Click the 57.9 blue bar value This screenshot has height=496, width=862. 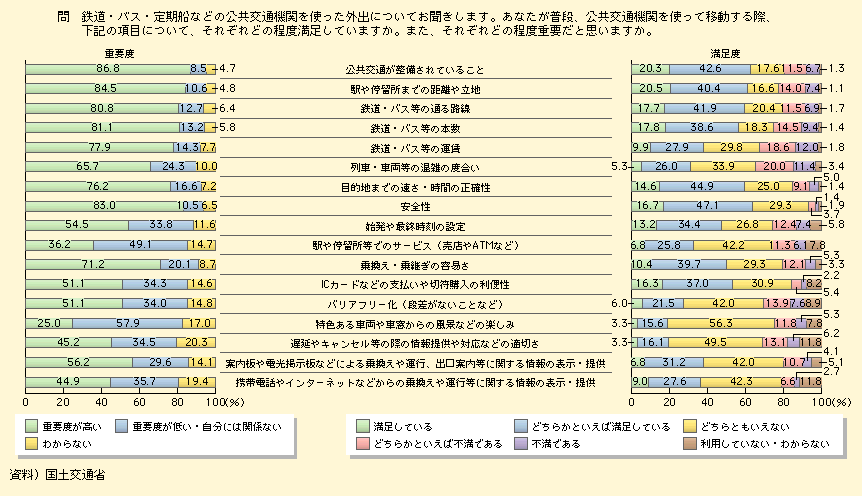click(x=128, y=323)
